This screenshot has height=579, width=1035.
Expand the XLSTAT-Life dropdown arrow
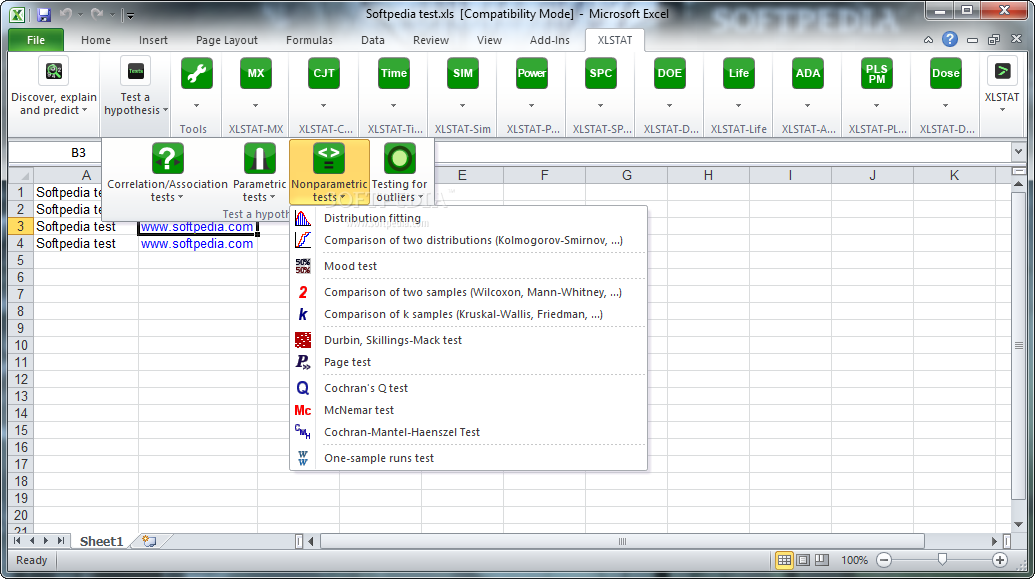[739, 106]
